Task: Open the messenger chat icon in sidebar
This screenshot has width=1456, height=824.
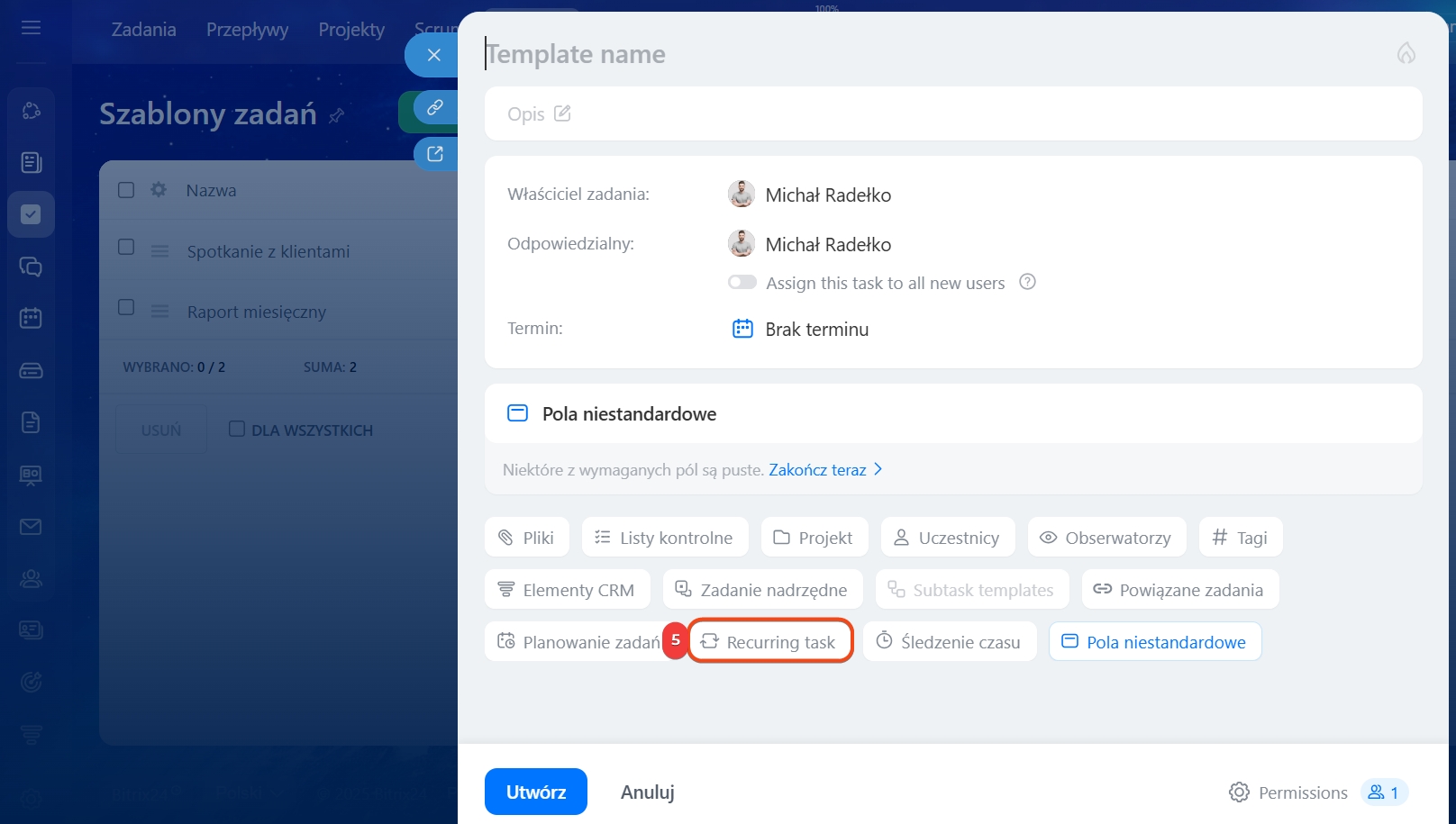Action: click(32, 267)
